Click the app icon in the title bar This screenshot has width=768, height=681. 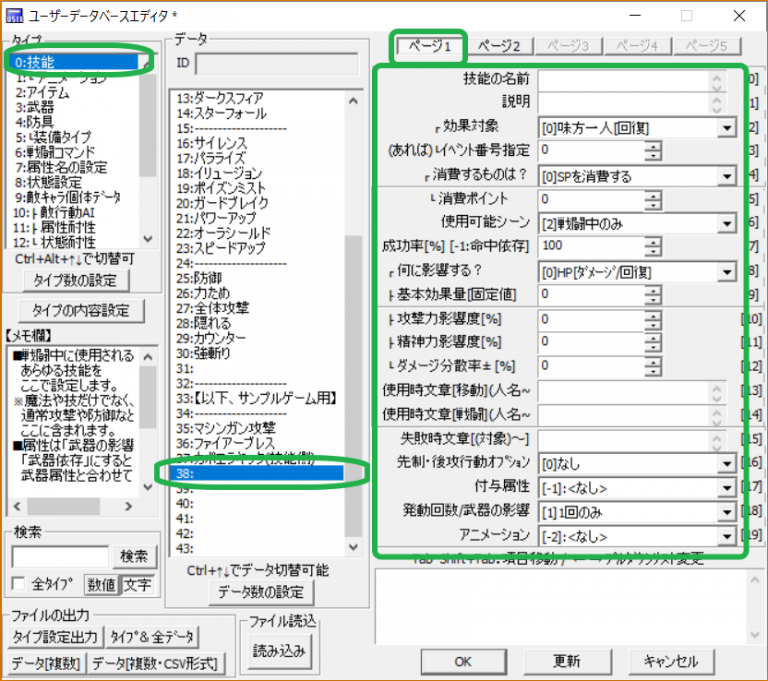[15, 16]
